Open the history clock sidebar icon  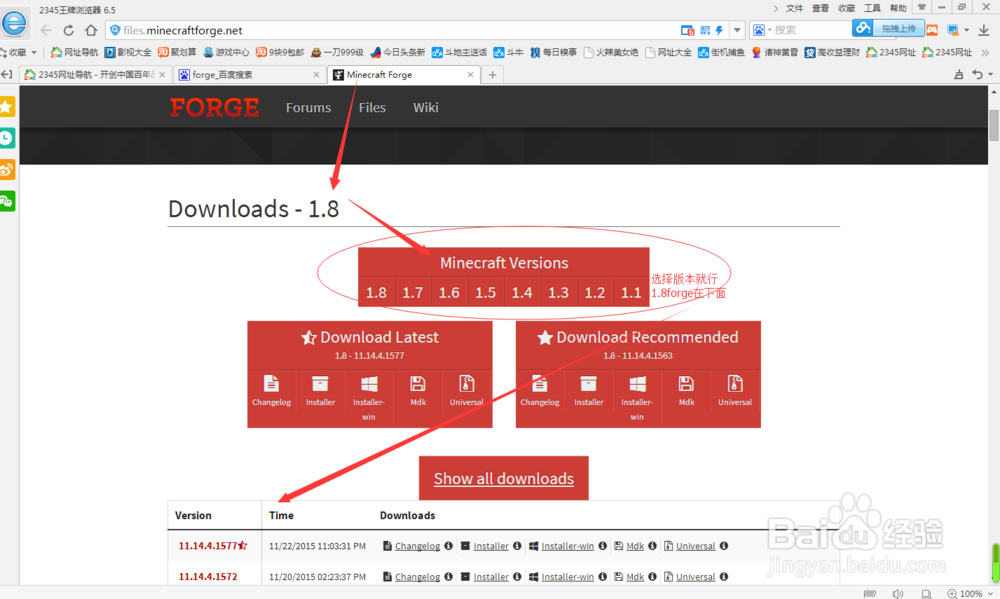[x=7, y=138]
